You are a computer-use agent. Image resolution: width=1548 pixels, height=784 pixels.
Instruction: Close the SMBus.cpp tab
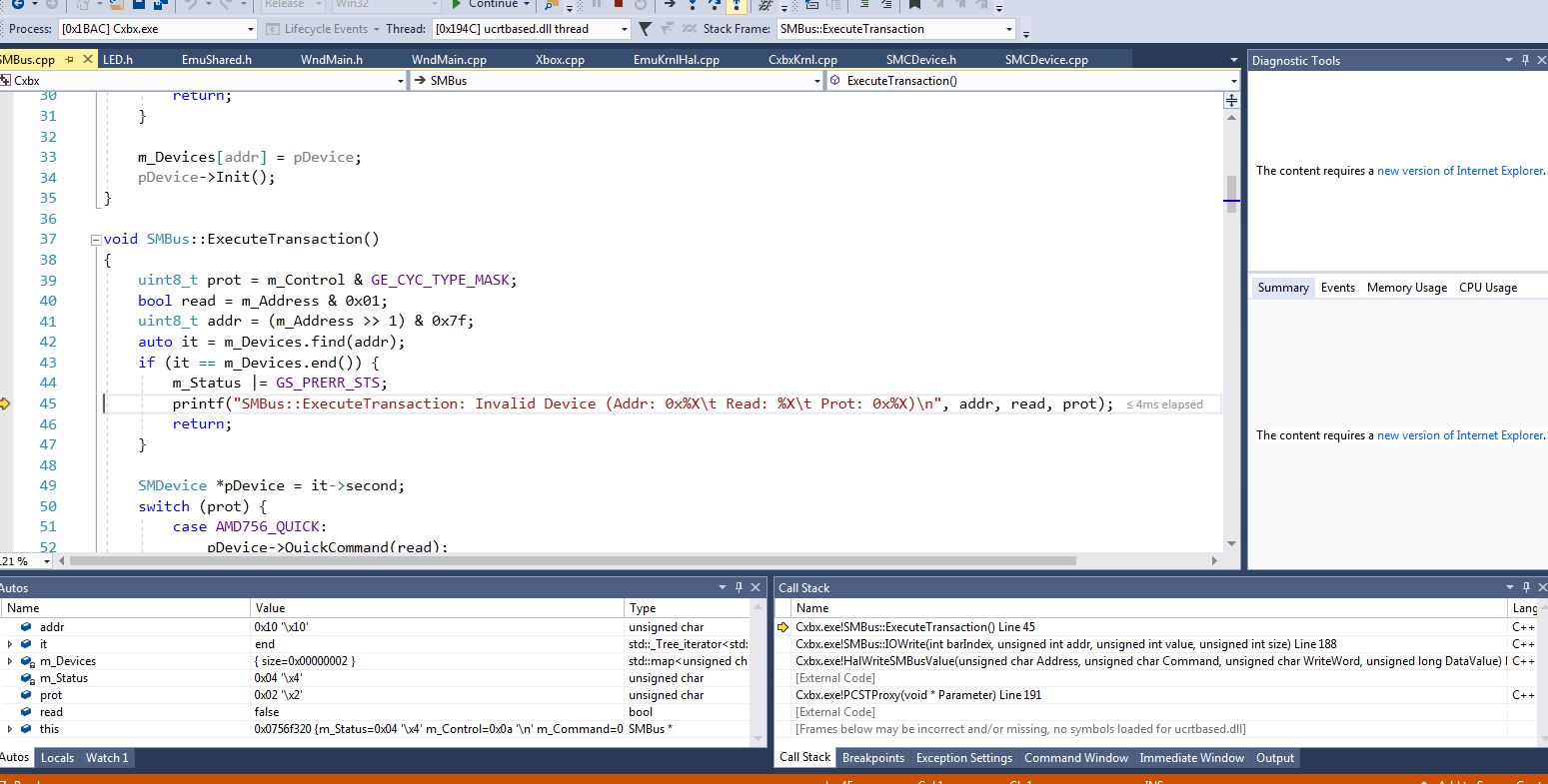click(x=88, y=60)
